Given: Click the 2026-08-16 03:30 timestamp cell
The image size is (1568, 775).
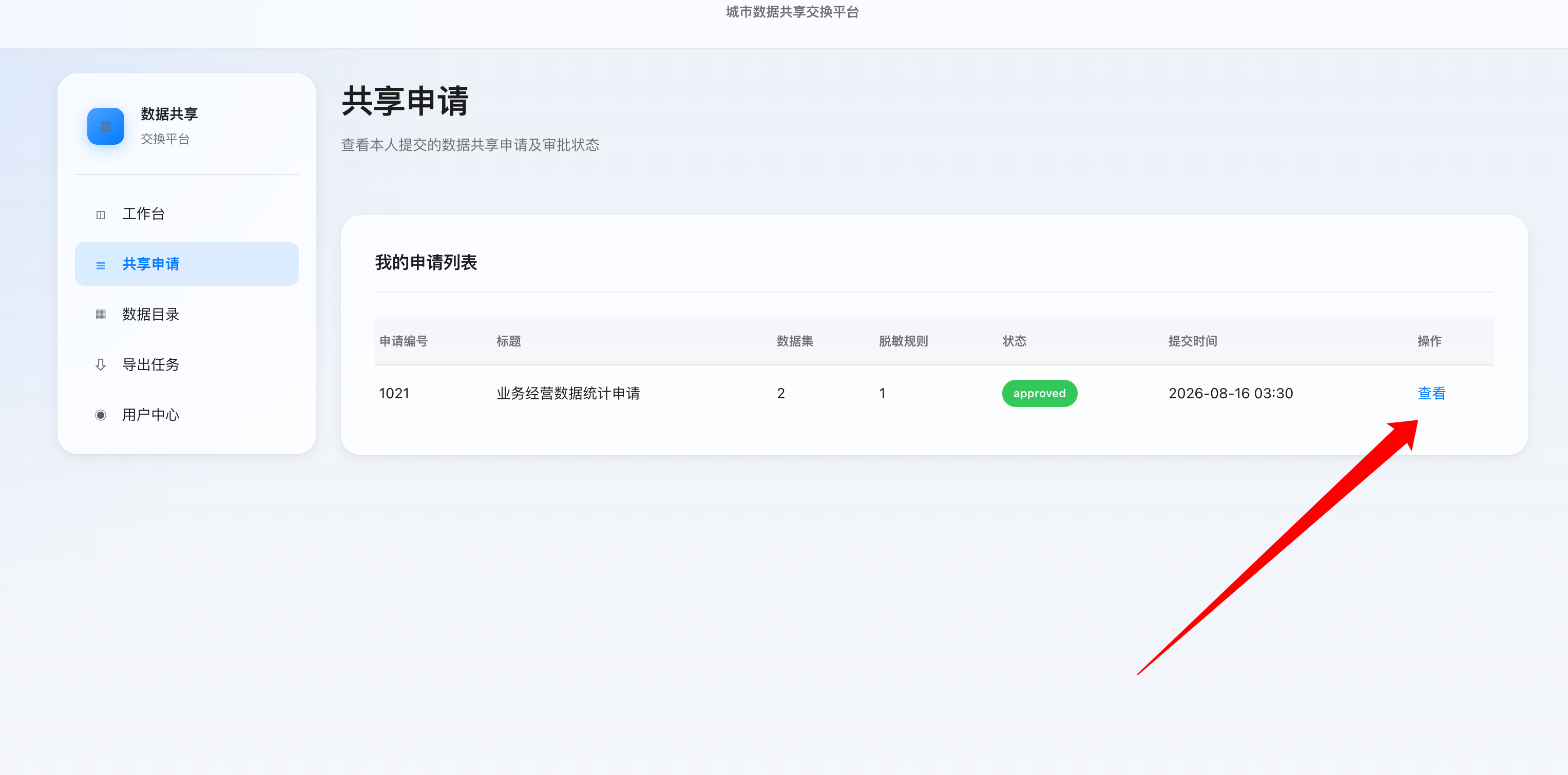Looking at the screenshot, I should tap(1230, 394).
